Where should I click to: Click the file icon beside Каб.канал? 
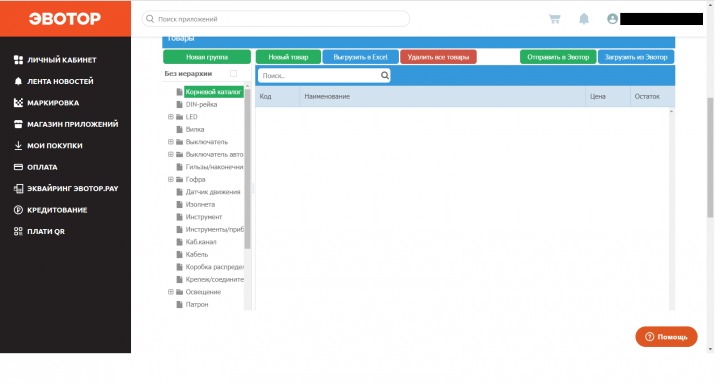pos(180,242)
